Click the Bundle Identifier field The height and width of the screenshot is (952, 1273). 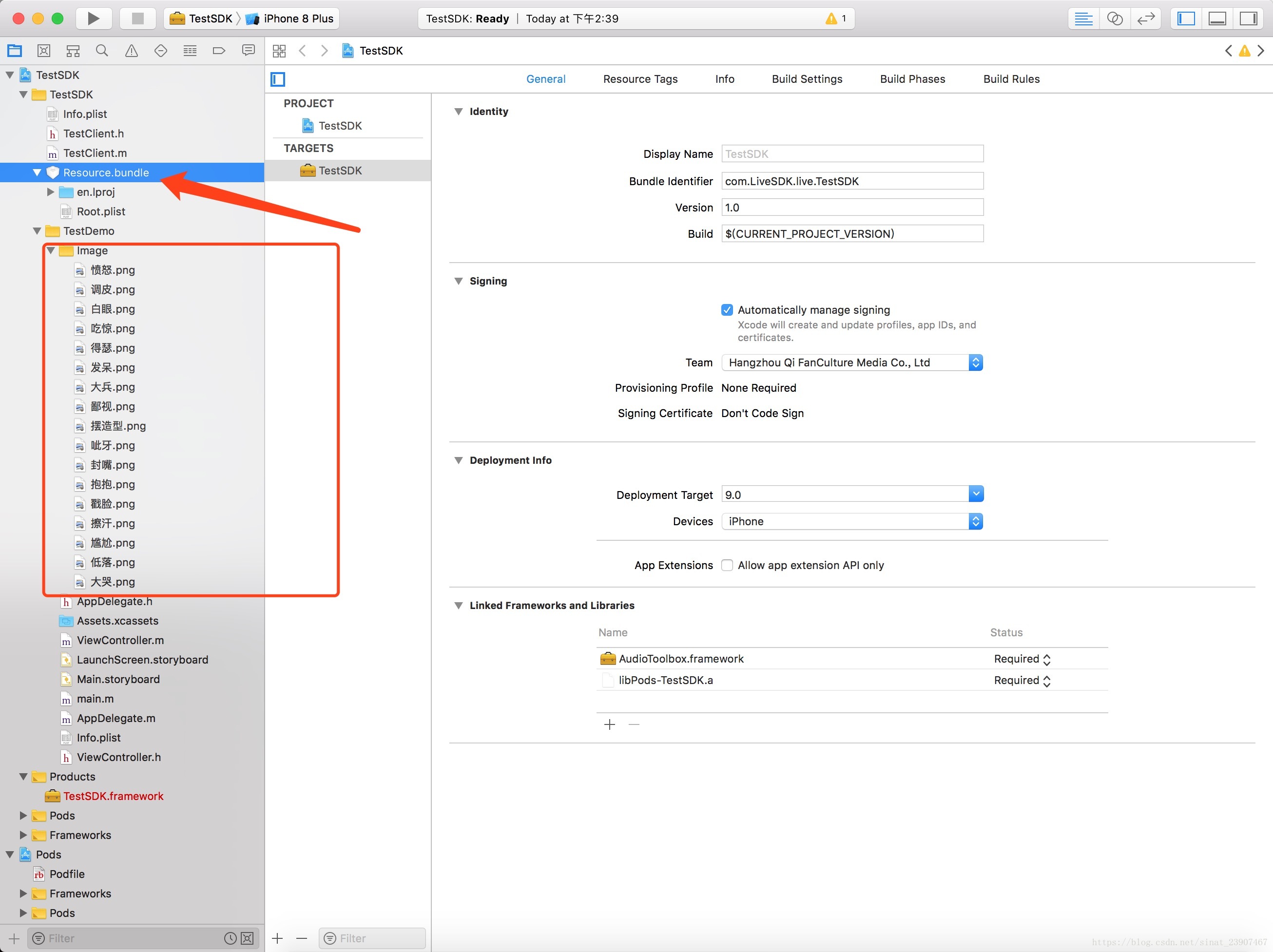tap(852, 181)
